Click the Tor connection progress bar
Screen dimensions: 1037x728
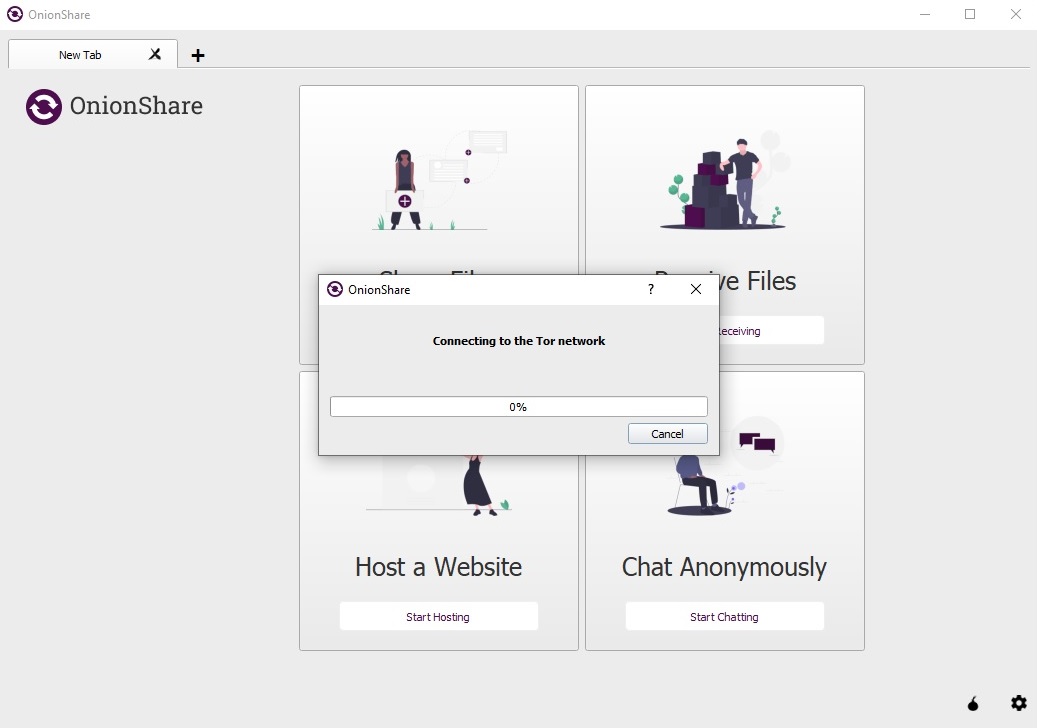[518, 407]
